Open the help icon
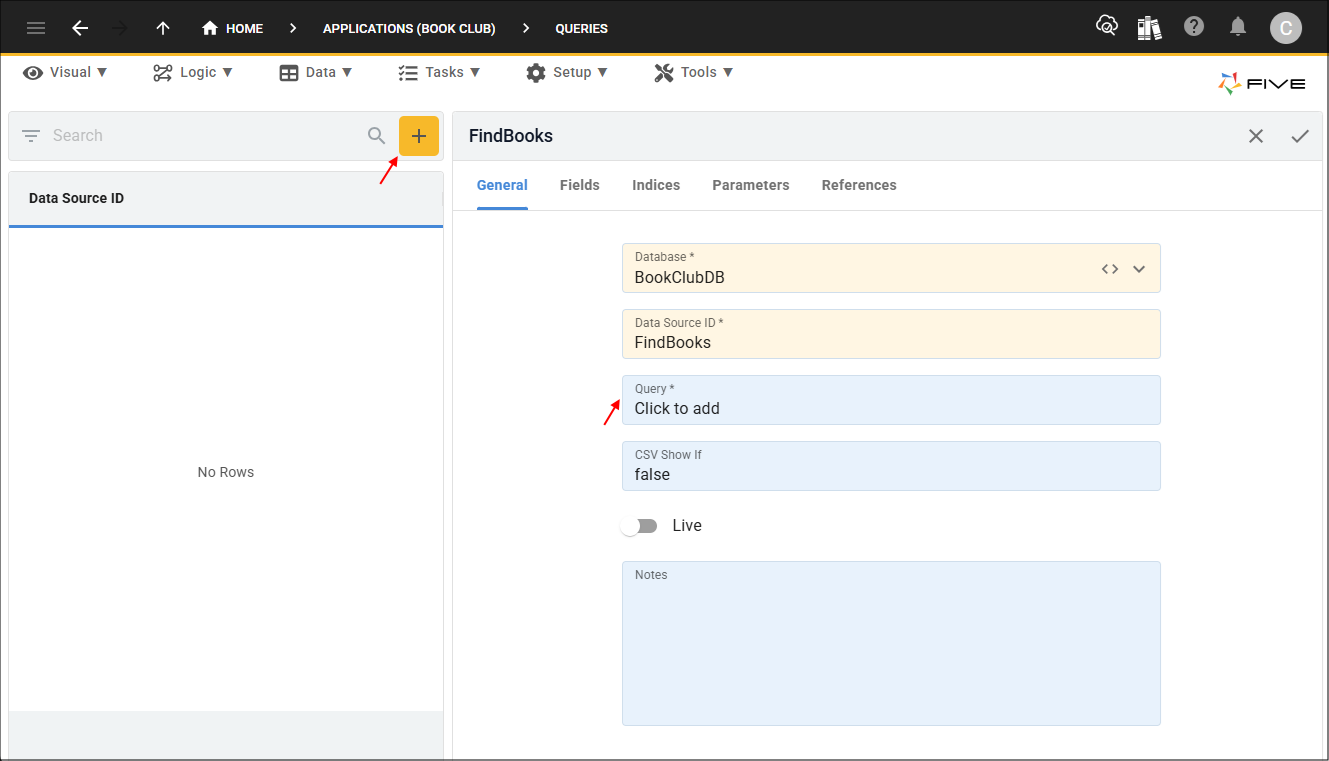This screenshot has width=1329, height=761. (x=1193, y=27)
